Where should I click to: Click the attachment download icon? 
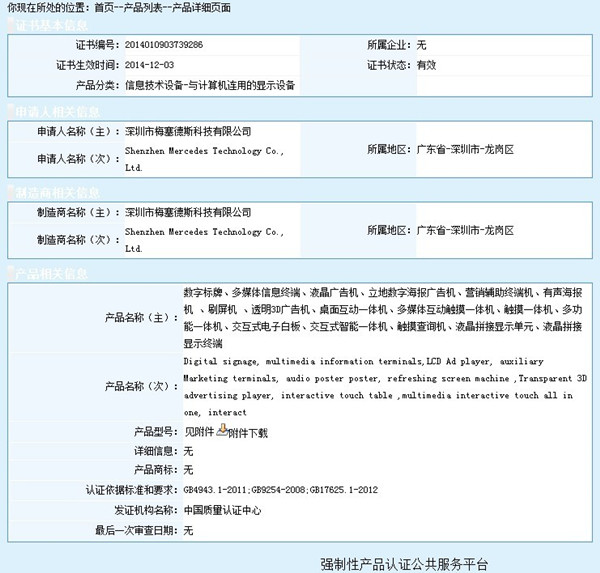[x=222, y=431]
